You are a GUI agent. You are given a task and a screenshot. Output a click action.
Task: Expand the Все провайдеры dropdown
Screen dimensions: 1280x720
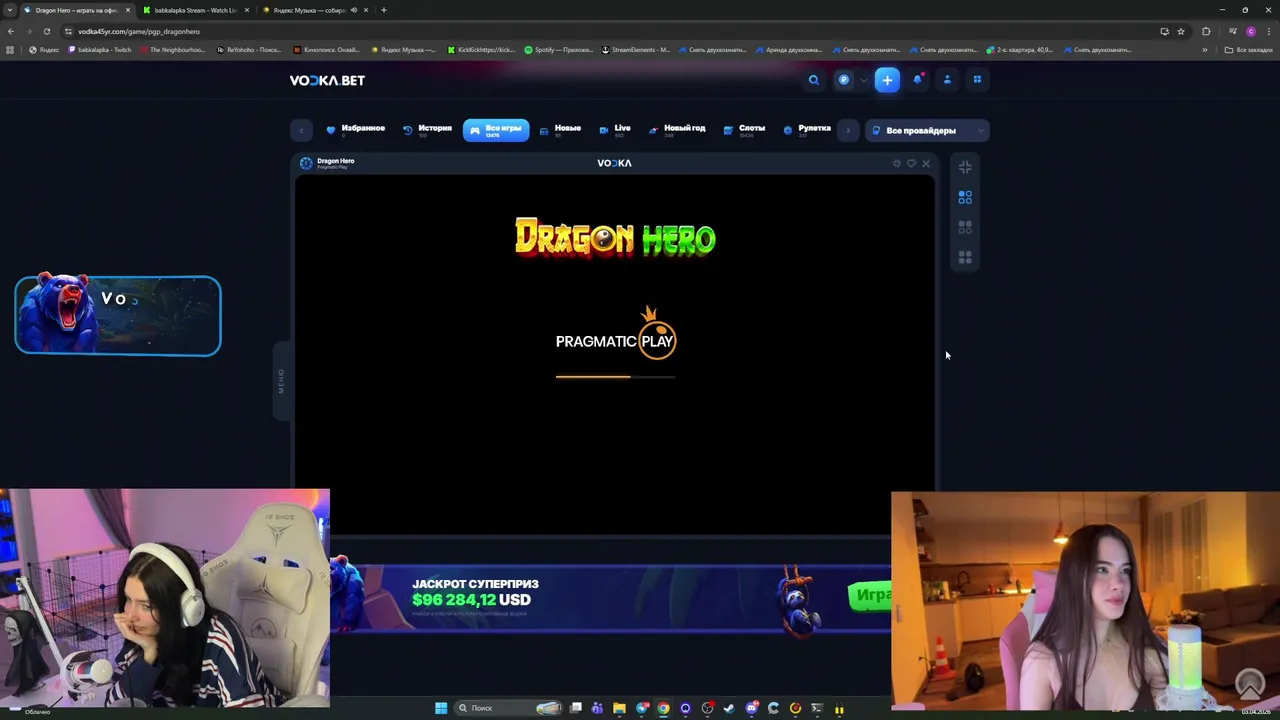click(927, 130)
